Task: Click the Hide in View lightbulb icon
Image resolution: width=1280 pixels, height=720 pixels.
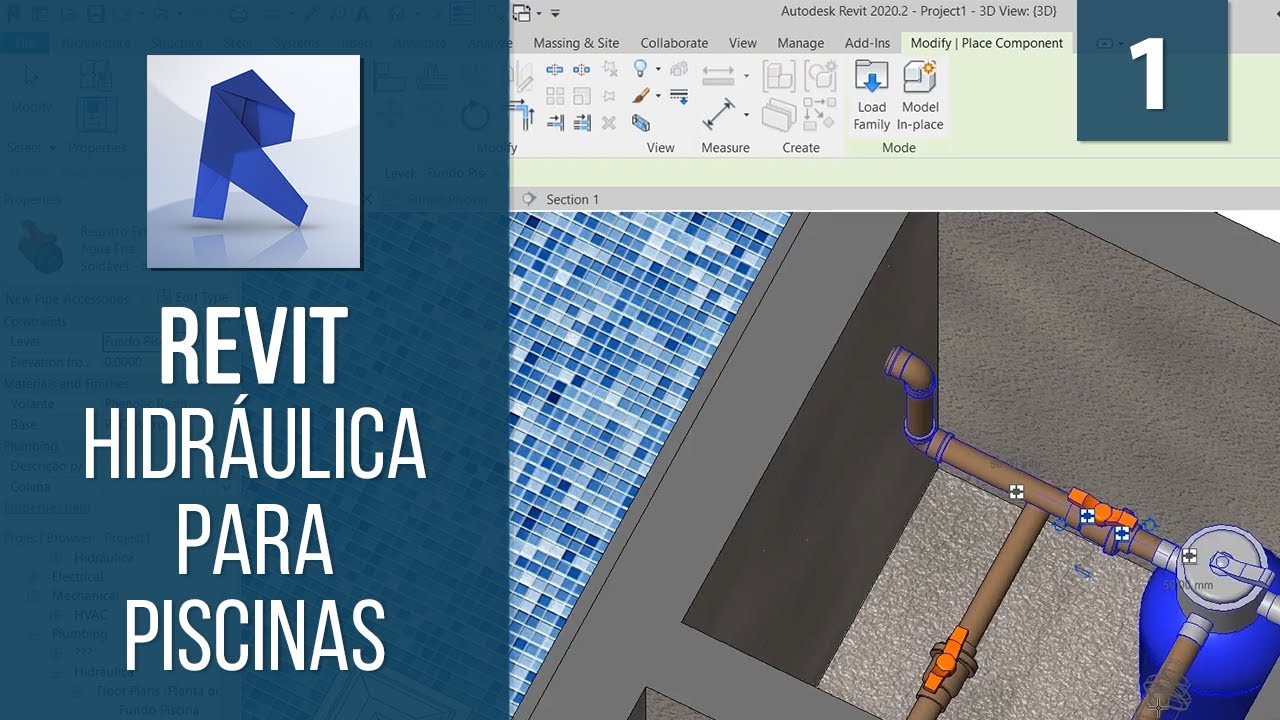Action: point(640,69)
